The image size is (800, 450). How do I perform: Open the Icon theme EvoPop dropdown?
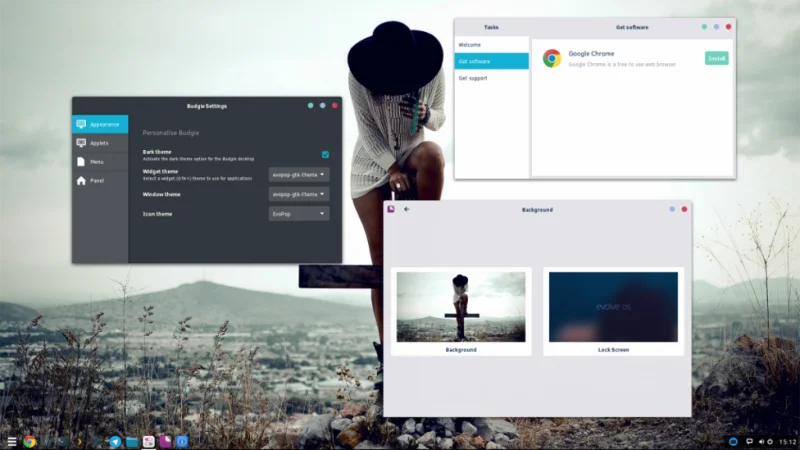point(298,214)
